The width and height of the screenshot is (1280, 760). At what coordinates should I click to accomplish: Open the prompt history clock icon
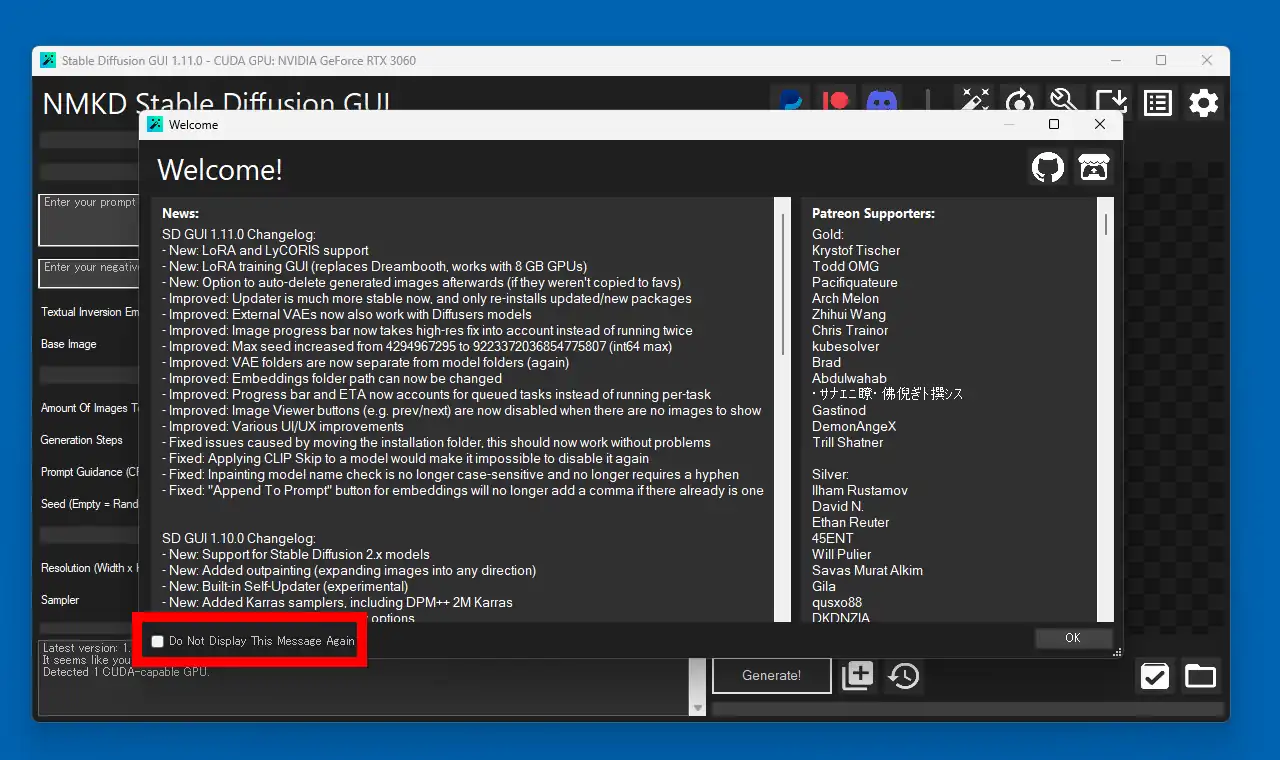click(x=904, y=675)
